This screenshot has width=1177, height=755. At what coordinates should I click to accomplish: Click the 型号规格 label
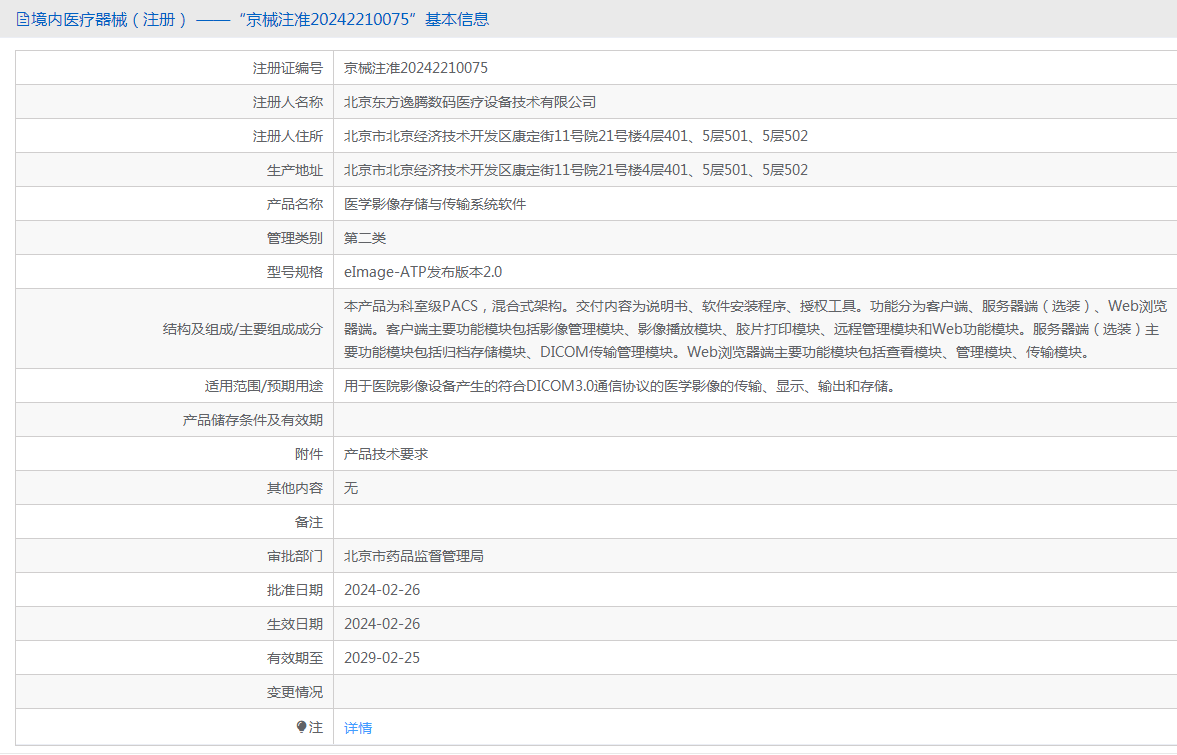point(294,272)
